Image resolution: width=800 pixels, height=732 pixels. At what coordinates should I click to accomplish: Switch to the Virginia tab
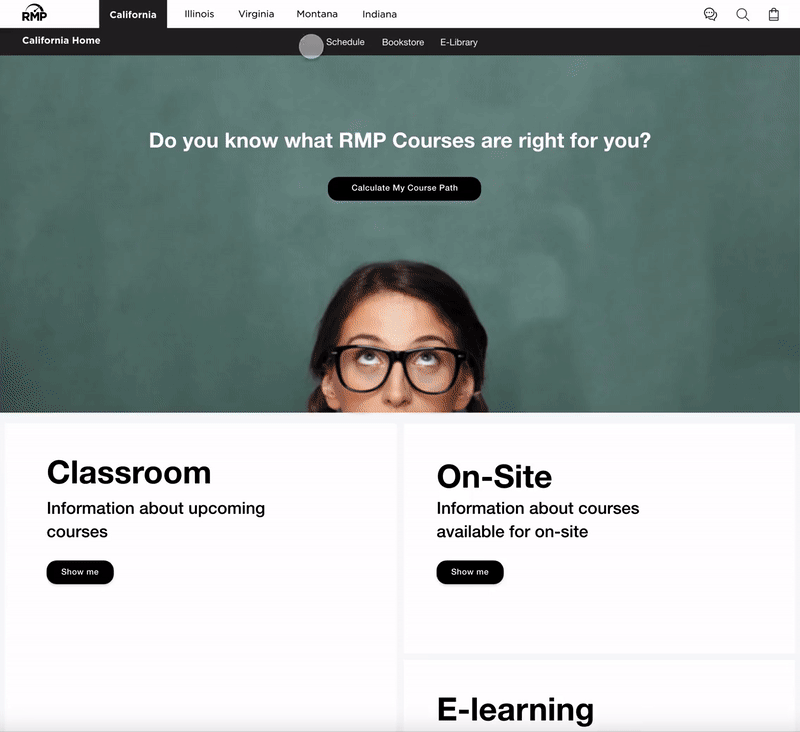pyautogui.click(x=256, y=14)
